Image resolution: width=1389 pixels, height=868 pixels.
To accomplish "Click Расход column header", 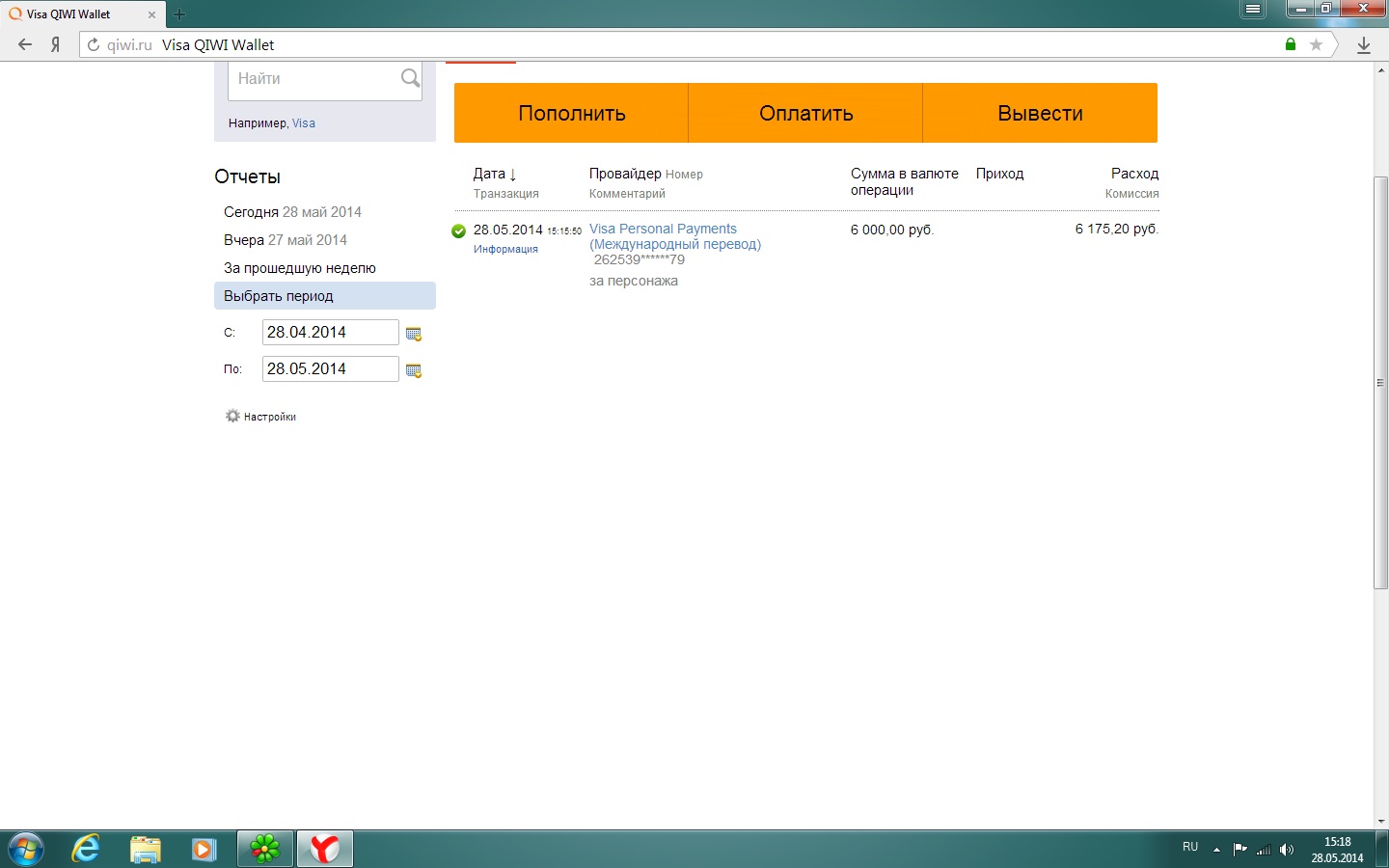I will pyautogui.click(x=1134, y=174).
